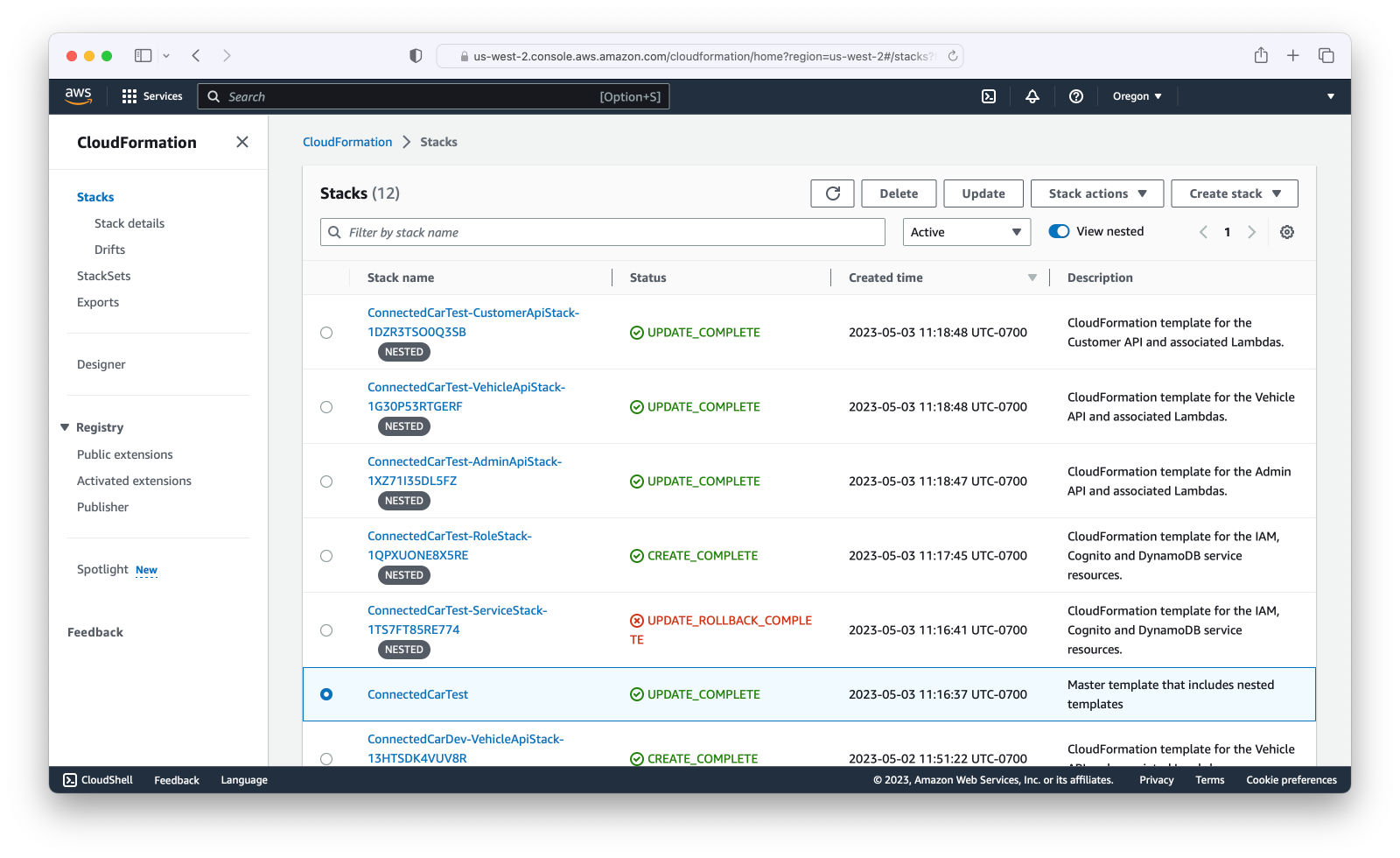The image size is (1400, 858).
Task: Go to the next page of stacks
Action: pyautogui.click(x=1252, y=232)
